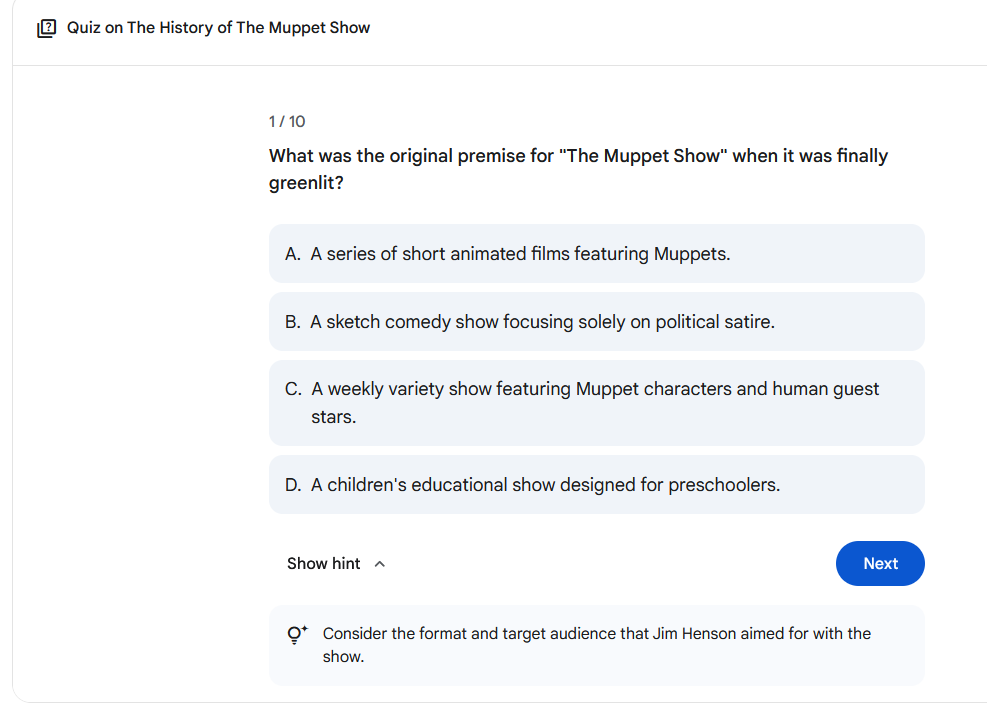The height and width of the screenshot is (715, 987).
Task: Select answer B about political satire
Action: click(x=596, y=322)
